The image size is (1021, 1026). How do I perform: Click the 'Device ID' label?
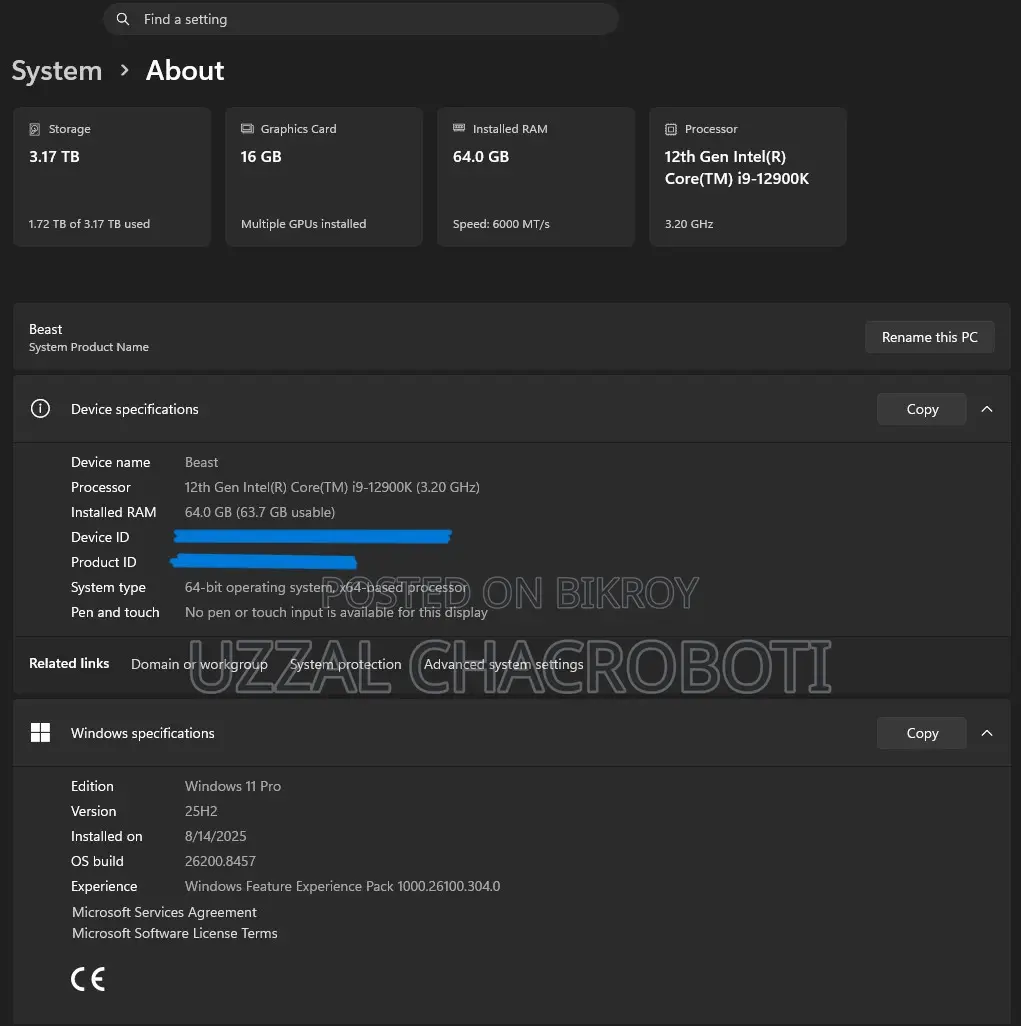[100, 537]
